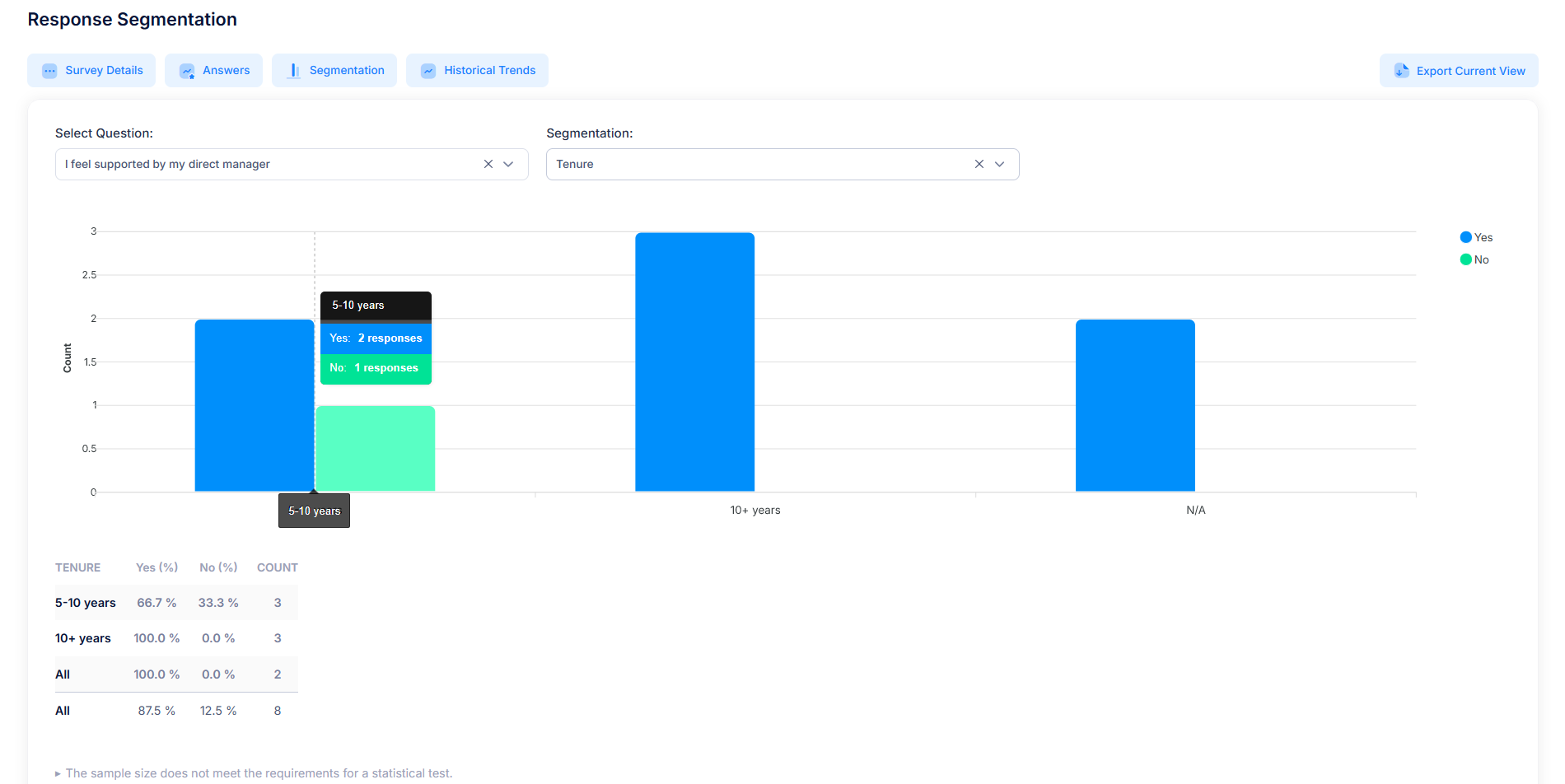The height and width of the screenshot is (784, 1565).
Task: Click the 87.5 % total cell
Action: [x=156, y=711]
